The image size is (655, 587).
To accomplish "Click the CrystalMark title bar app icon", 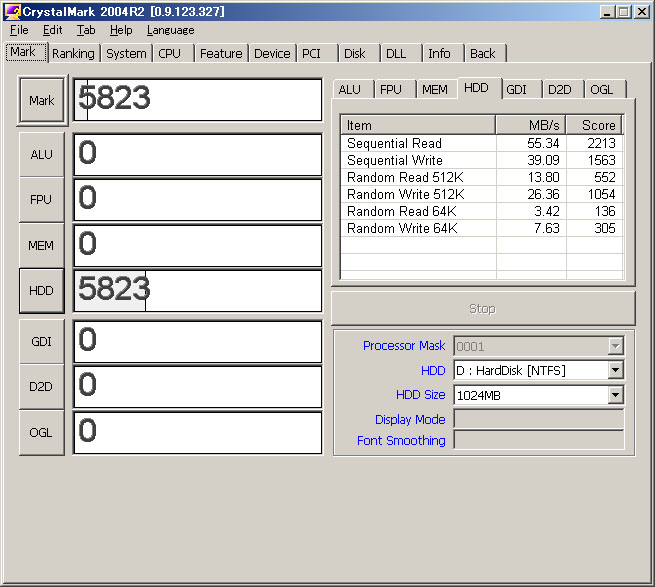I will [12, 12].
